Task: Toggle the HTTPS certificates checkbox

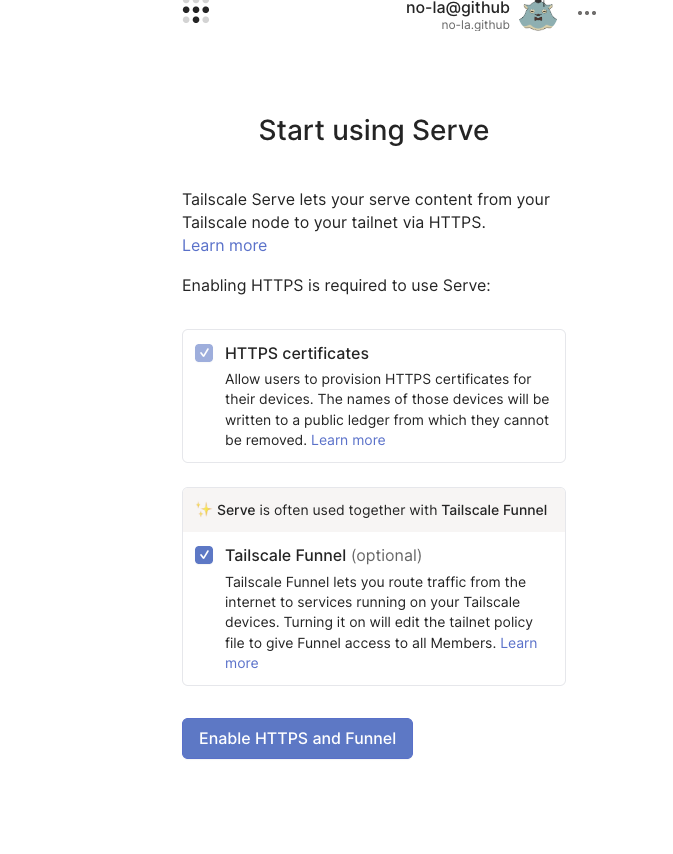Action: point(204,353)
